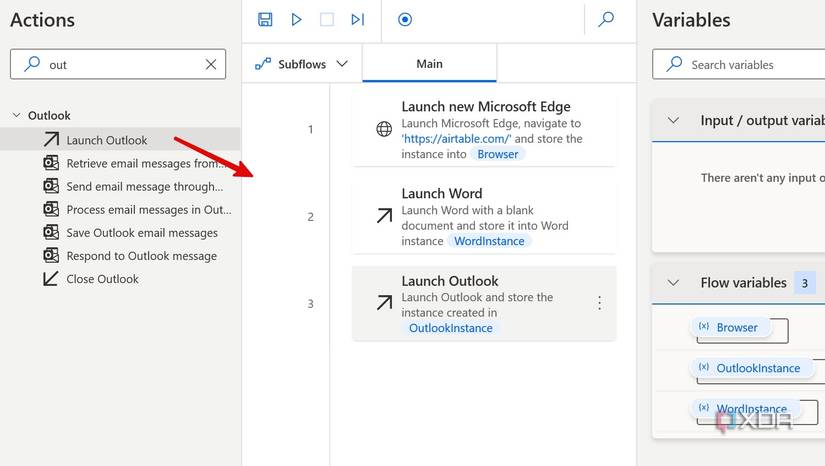
Task: Click the Stop flow icon
Action: point(326,19)
